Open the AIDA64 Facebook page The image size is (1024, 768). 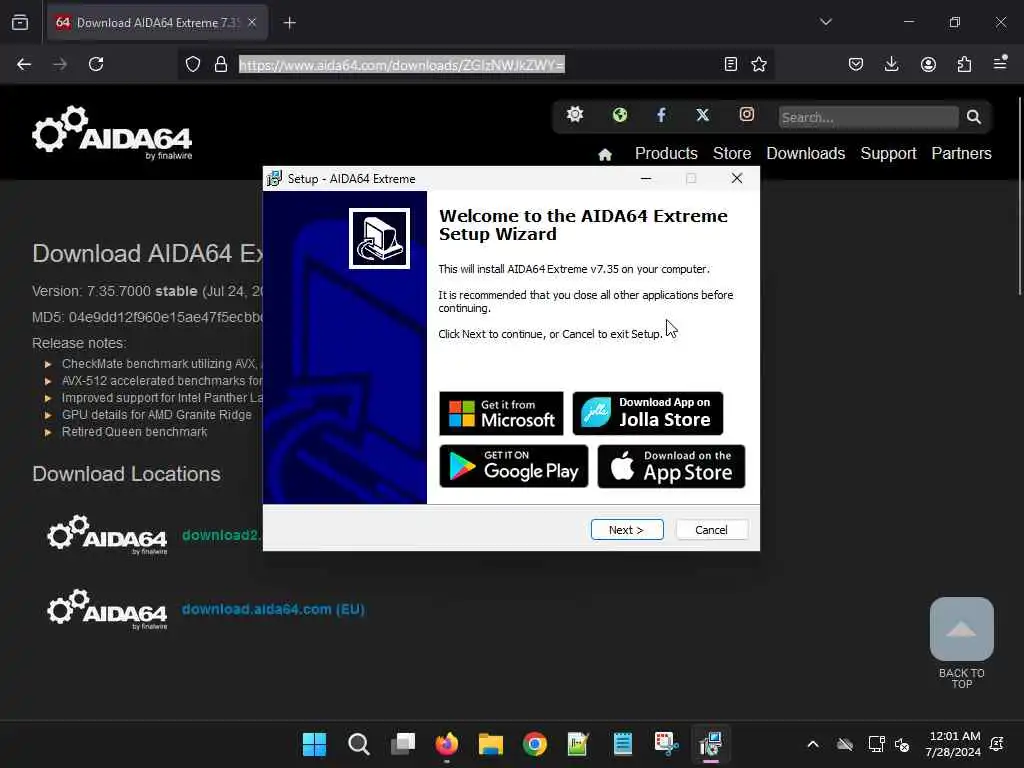point(661,115)
